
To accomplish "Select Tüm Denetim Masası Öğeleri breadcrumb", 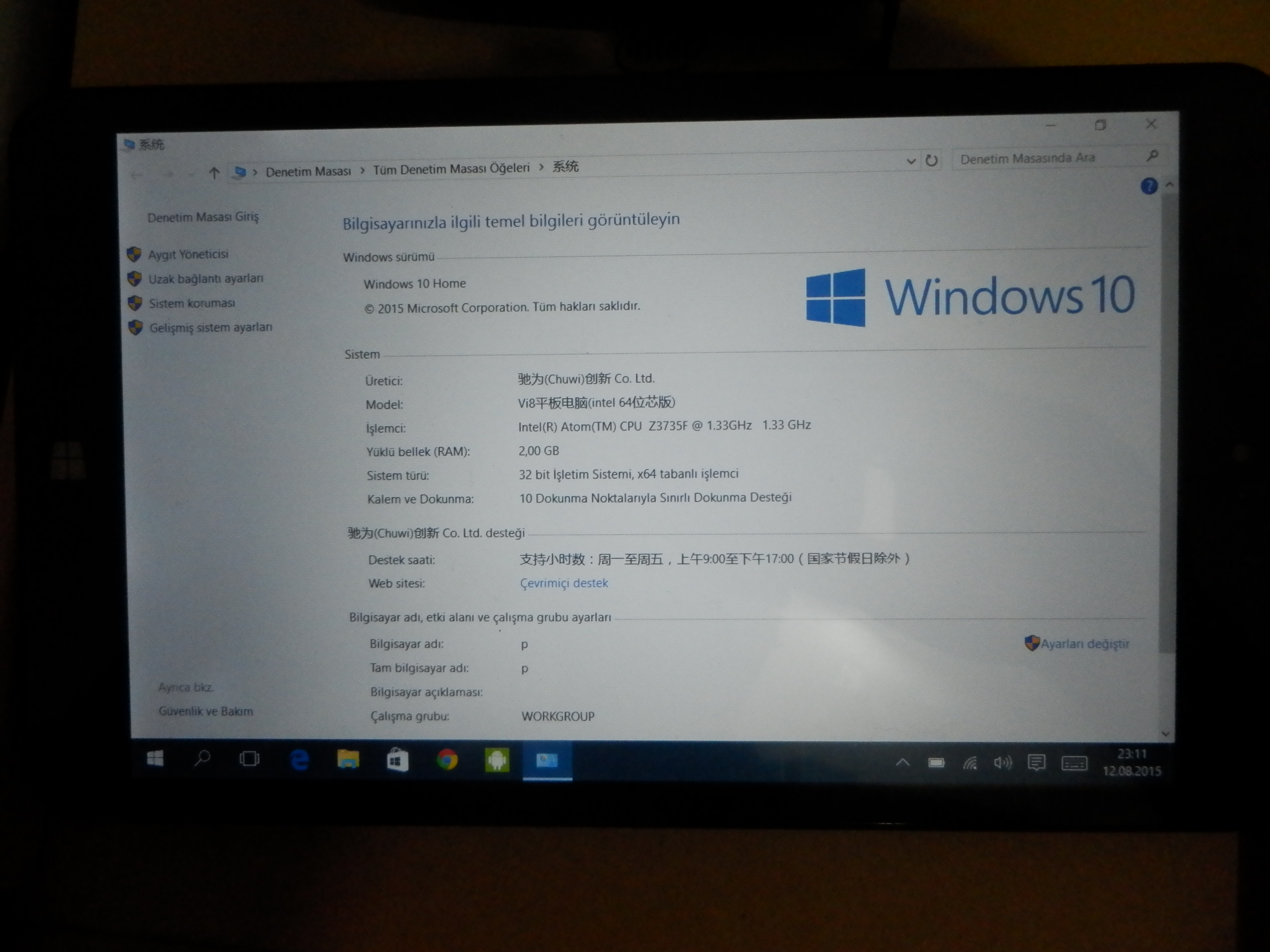I will click(451, 169).
